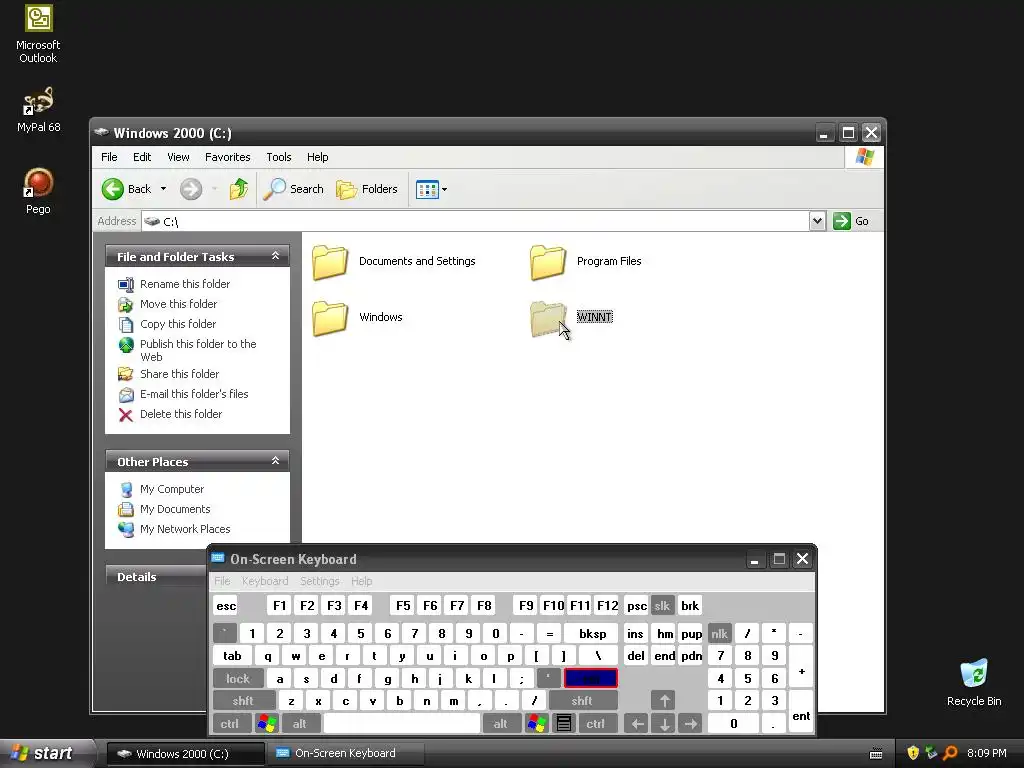Viewport: 1024px width, 768px height.
Task: Click the right arrow key
Action: (x=690, y=724)
